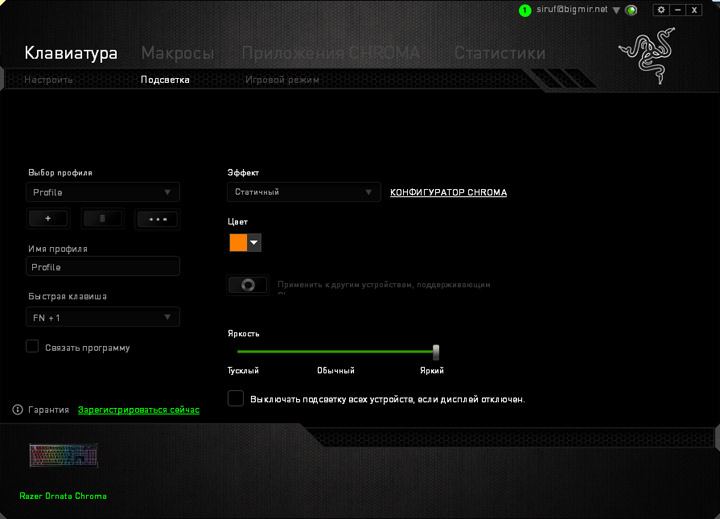Open the Игровой режим subtab
Viewport: 720px width, 519px height.
click(282, 80)
